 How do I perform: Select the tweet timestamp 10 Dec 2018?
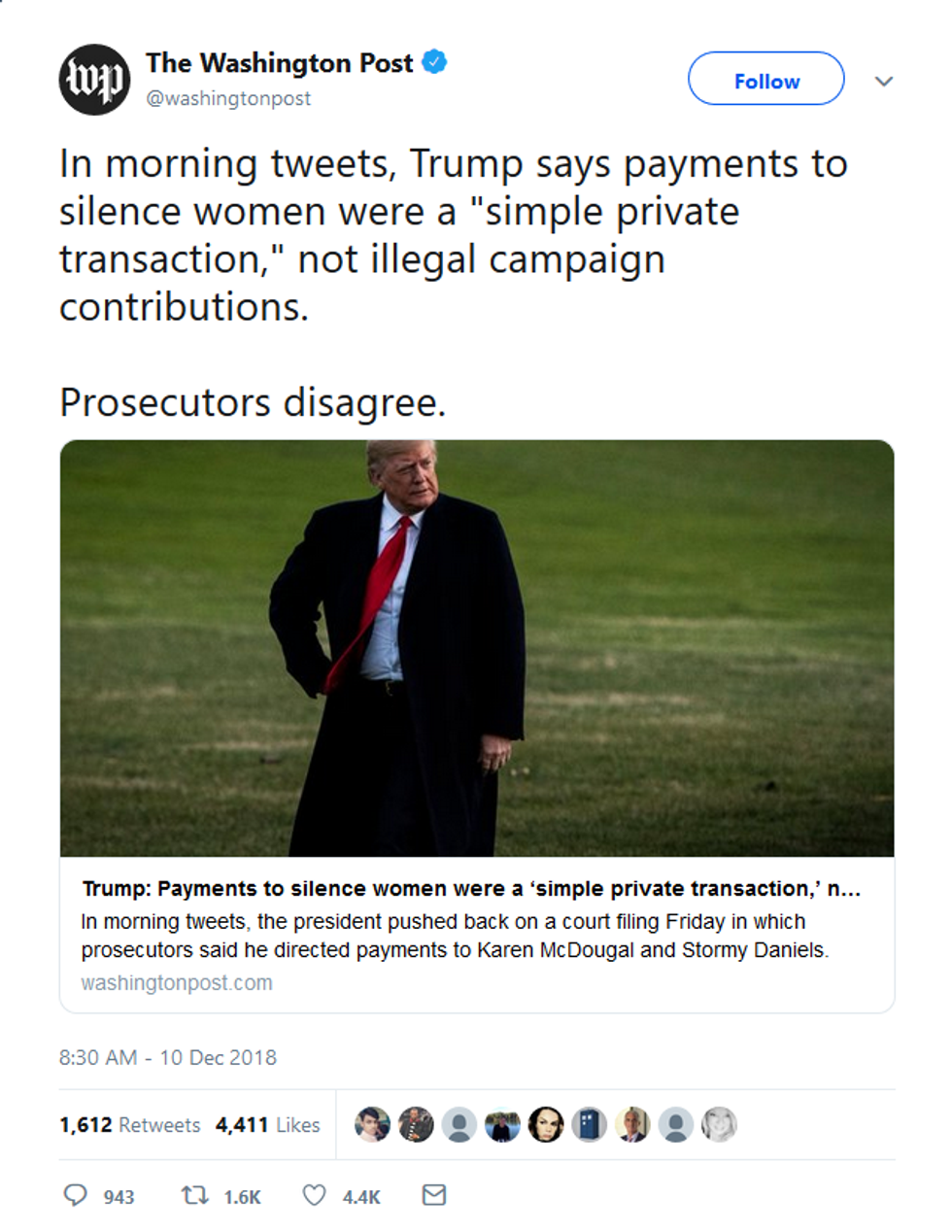167,1057
